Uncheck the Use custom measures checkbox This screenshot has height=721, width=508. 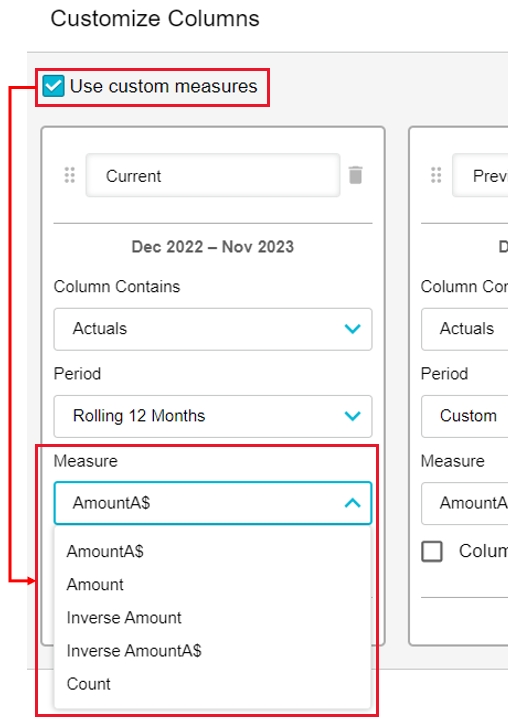(53, 86)
